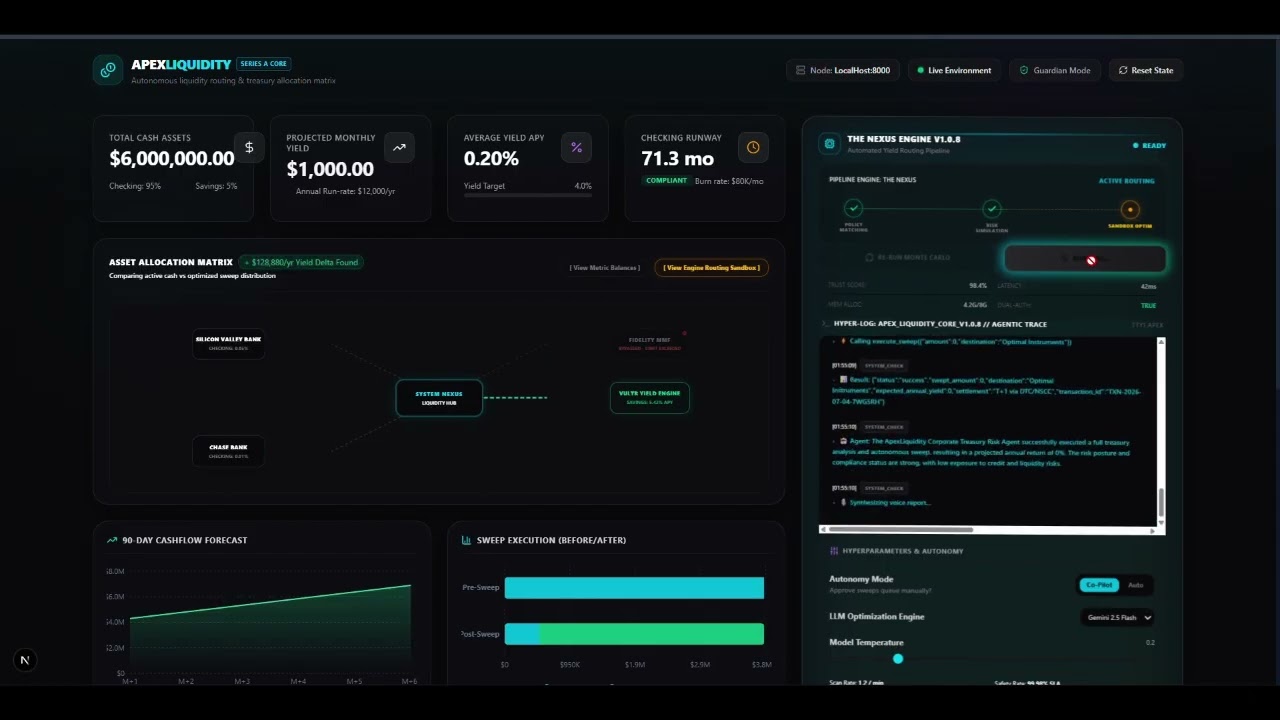Click the percent icon on Average Yield APY
Viewport: 1280px width, 720px height.
pos(576,147)
